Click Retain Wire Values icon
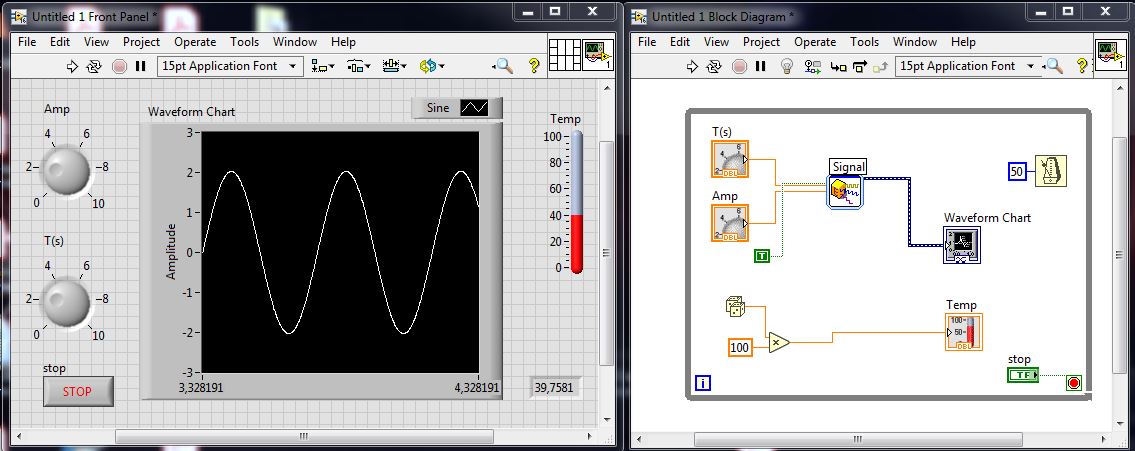This screenshot has width=1135, height=451. point(812,66)
